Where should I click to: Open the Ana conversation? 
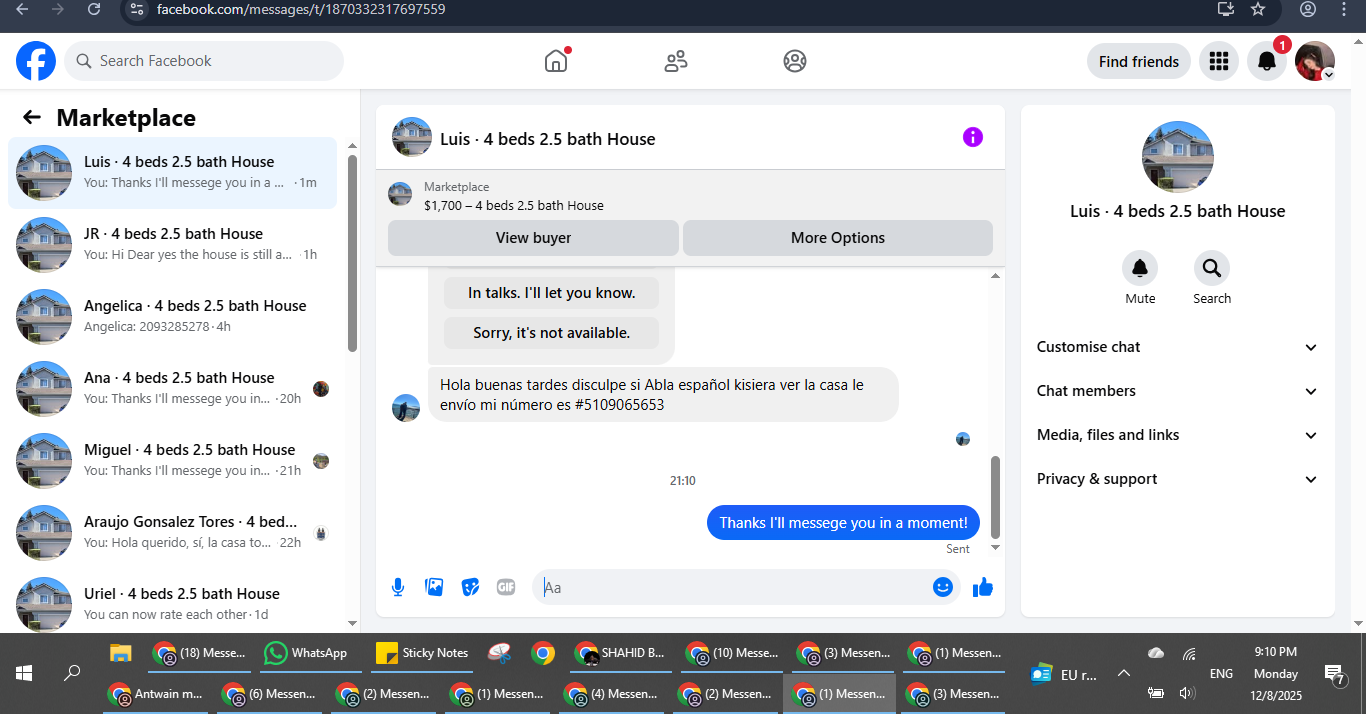[x=172, y=389]
